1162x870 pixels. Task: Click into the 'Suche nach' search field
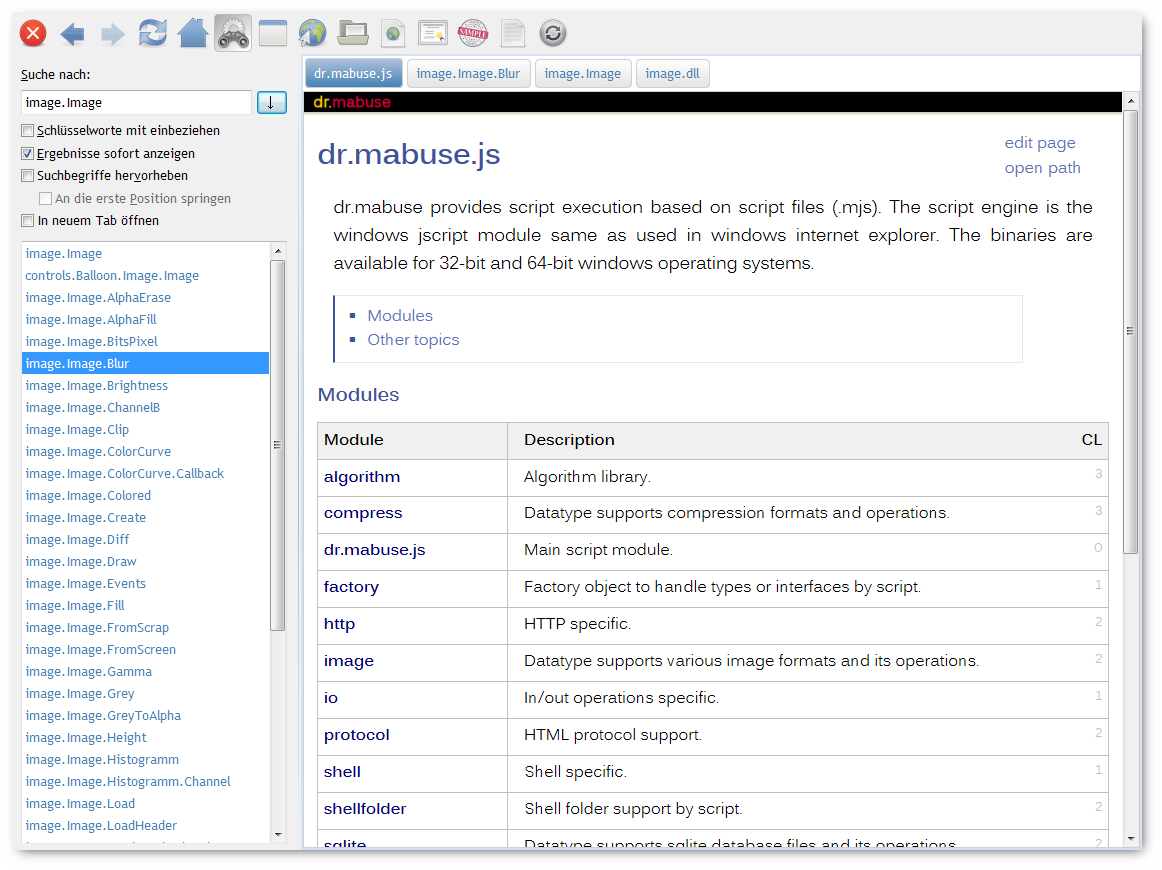point(136,102)
